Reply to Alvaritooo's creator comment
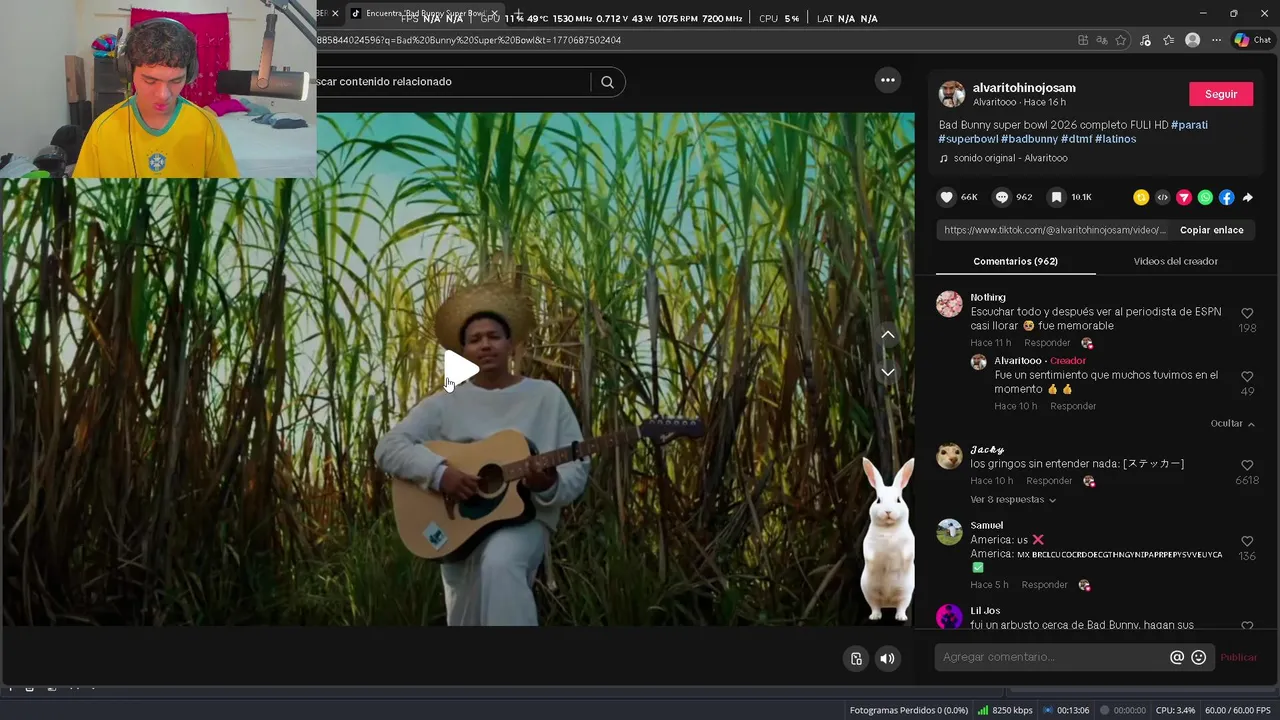 (x=1073, y=406)
